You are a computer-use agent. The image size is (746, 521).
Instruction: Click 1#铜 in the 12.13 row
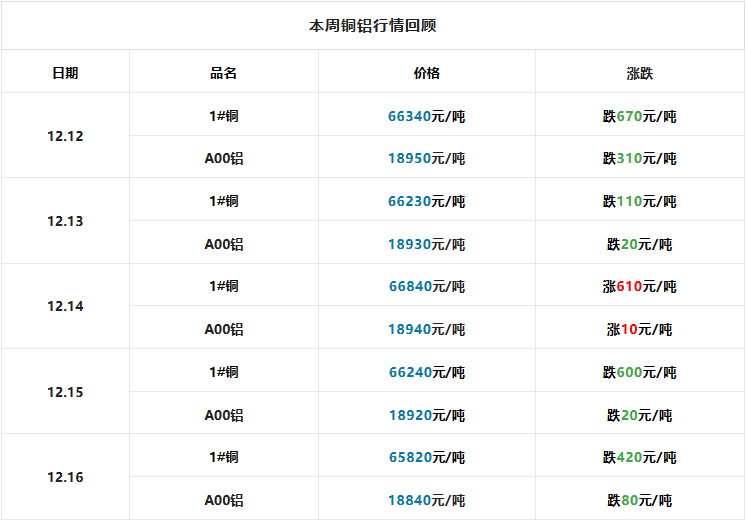[x=224, y=201]
